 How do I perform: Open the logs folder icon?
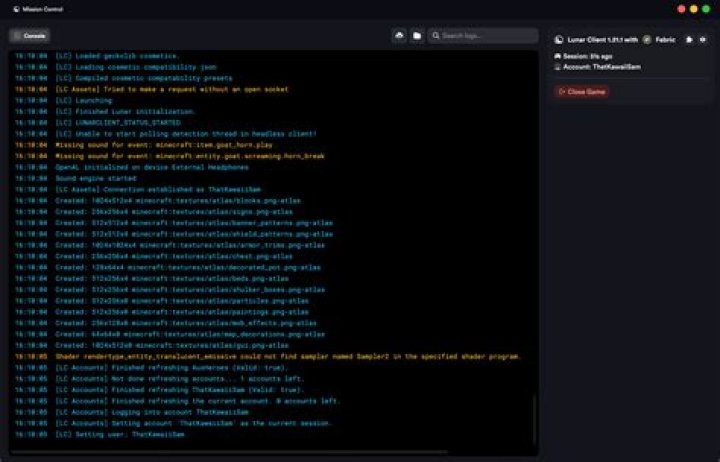[x=417, y=35]
